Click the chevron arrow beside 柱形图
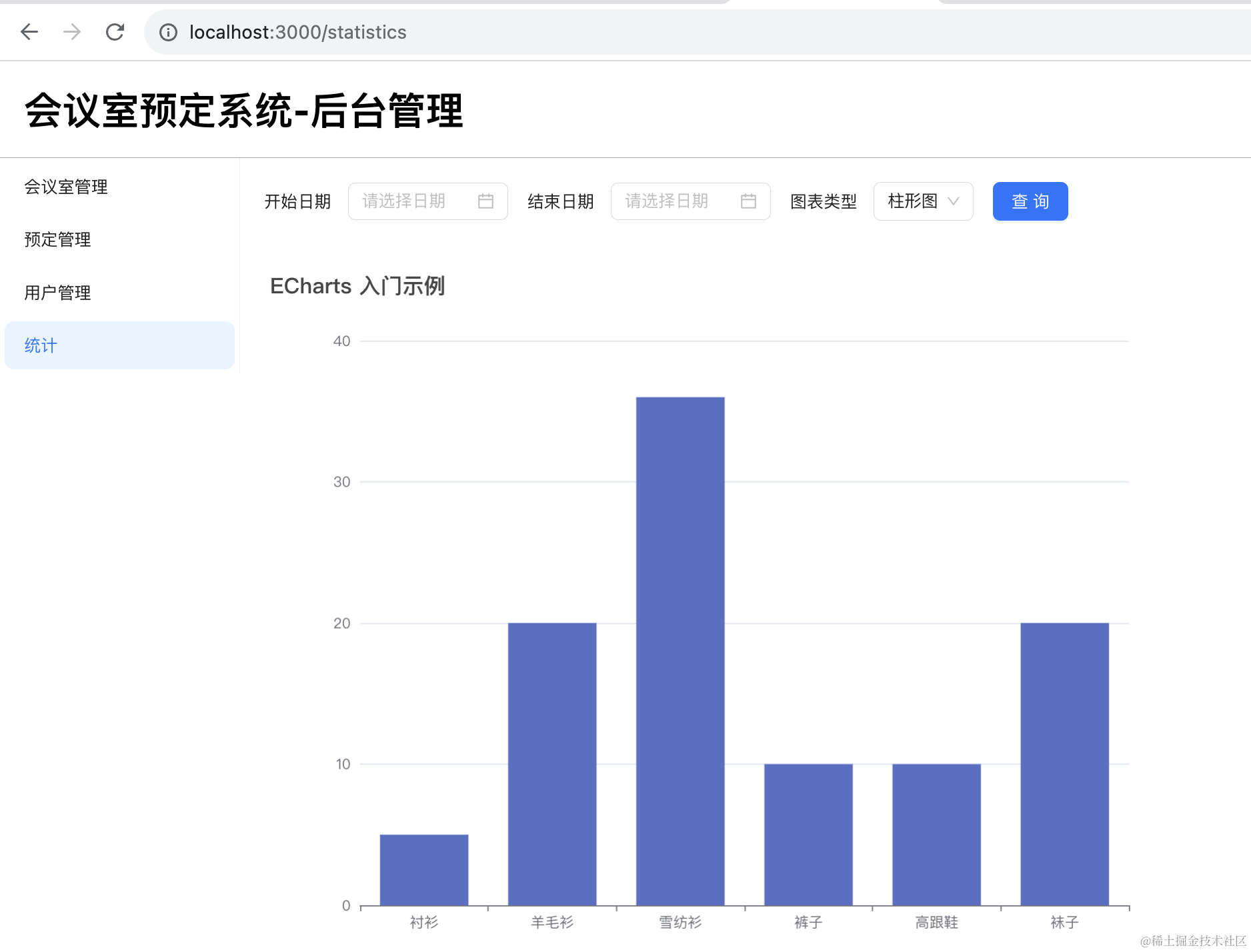 coord(954,201)
